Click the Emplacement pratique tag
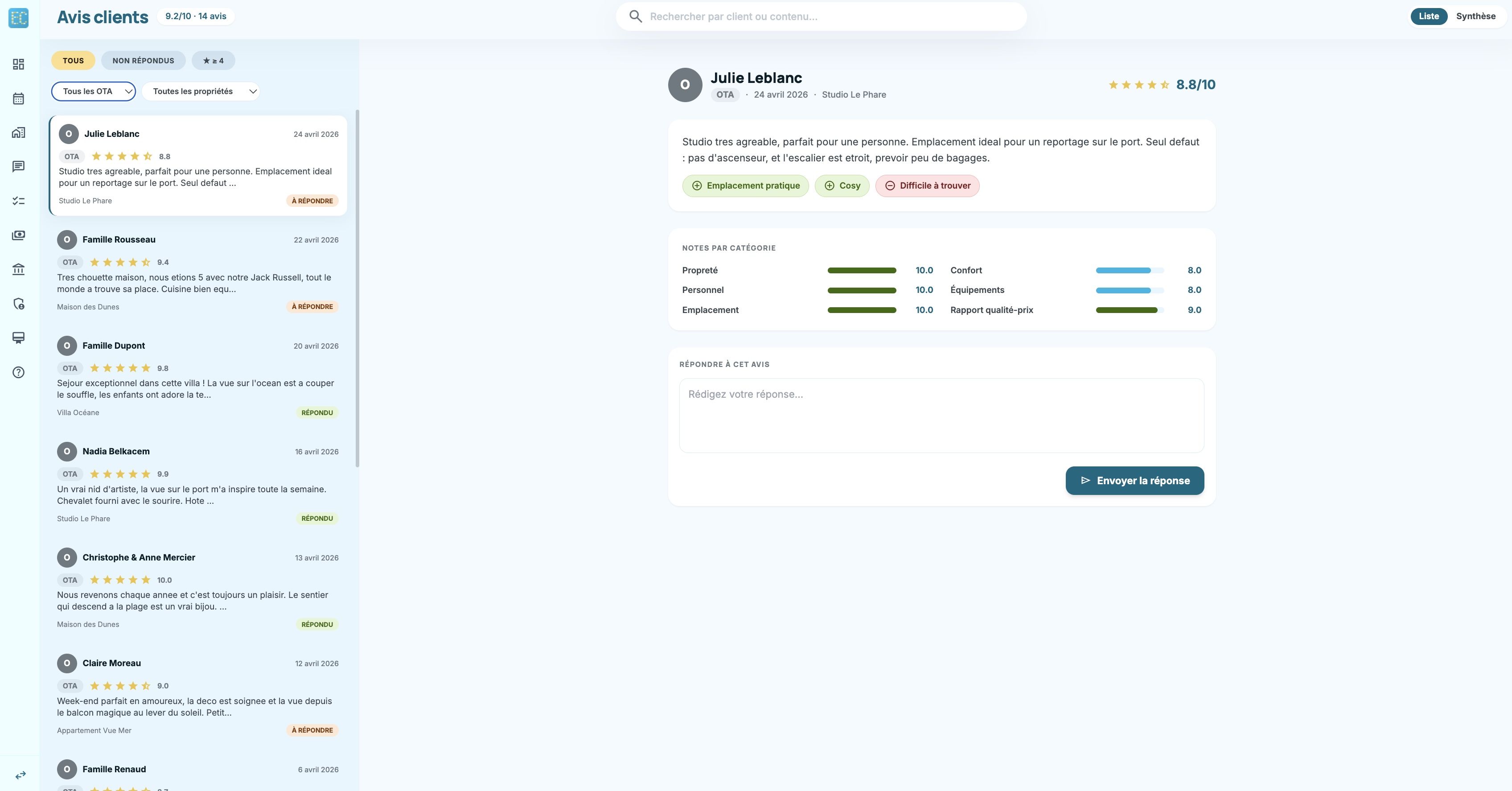This screenshot has width=1512, height=791. (745, 185)
